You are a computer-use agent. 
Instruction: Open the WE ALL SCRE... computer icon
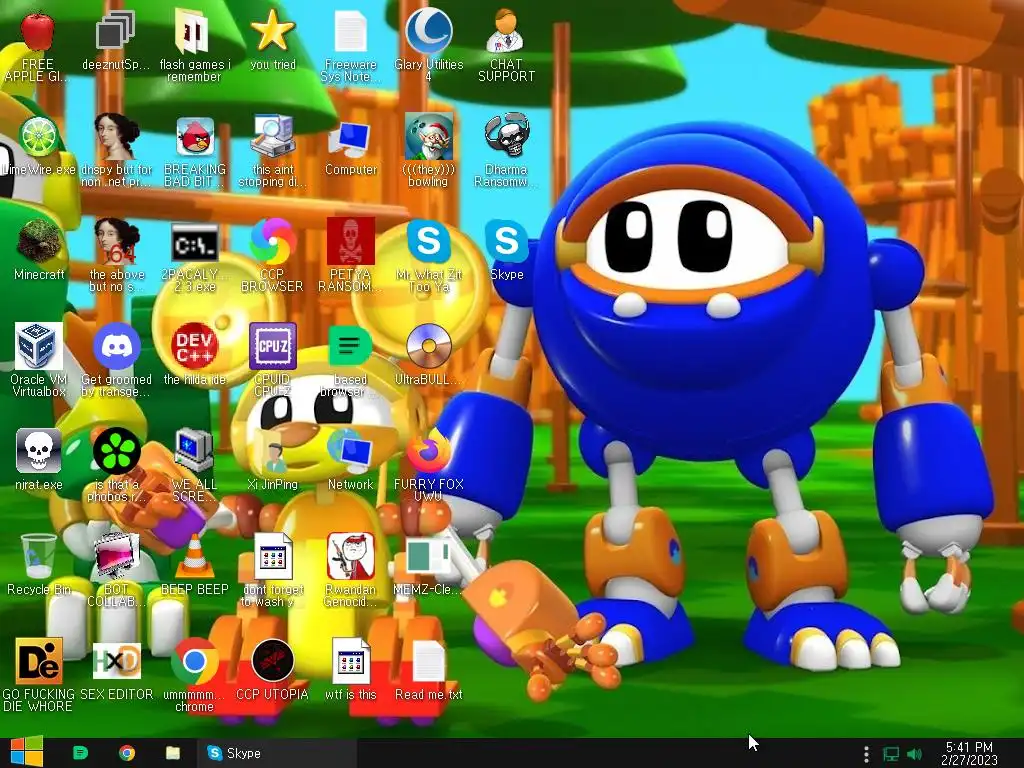tap(194, 452)
